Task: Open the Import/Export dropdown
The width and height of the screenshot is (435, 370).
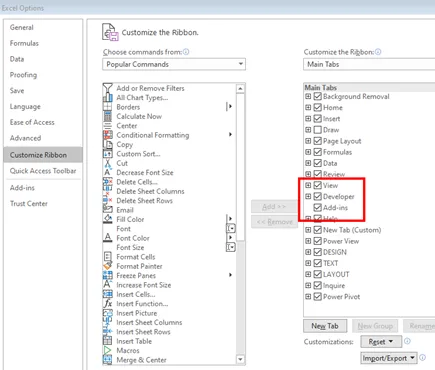Action: 388,358
